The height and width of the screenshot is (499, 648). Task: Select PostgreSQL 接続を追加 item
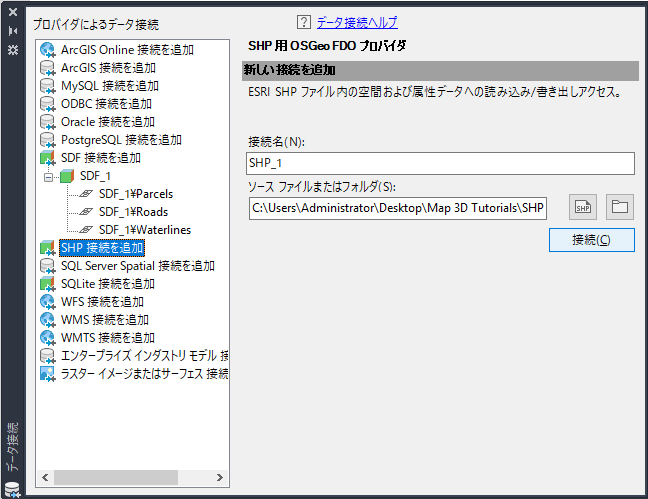tap(121, 140)
